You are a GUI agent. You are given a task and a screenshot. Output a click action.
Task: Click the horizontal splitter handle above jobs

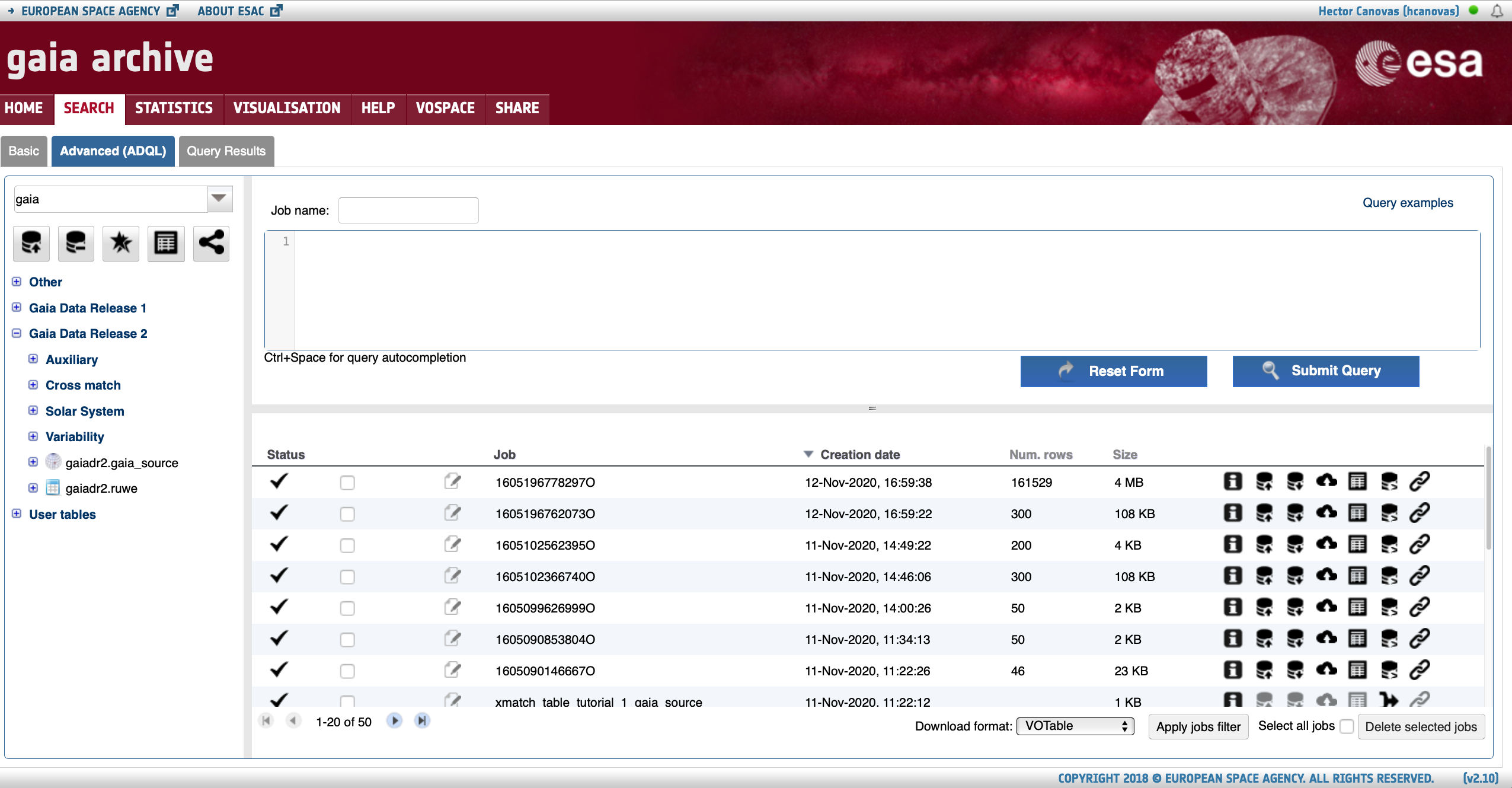point(872,409)
